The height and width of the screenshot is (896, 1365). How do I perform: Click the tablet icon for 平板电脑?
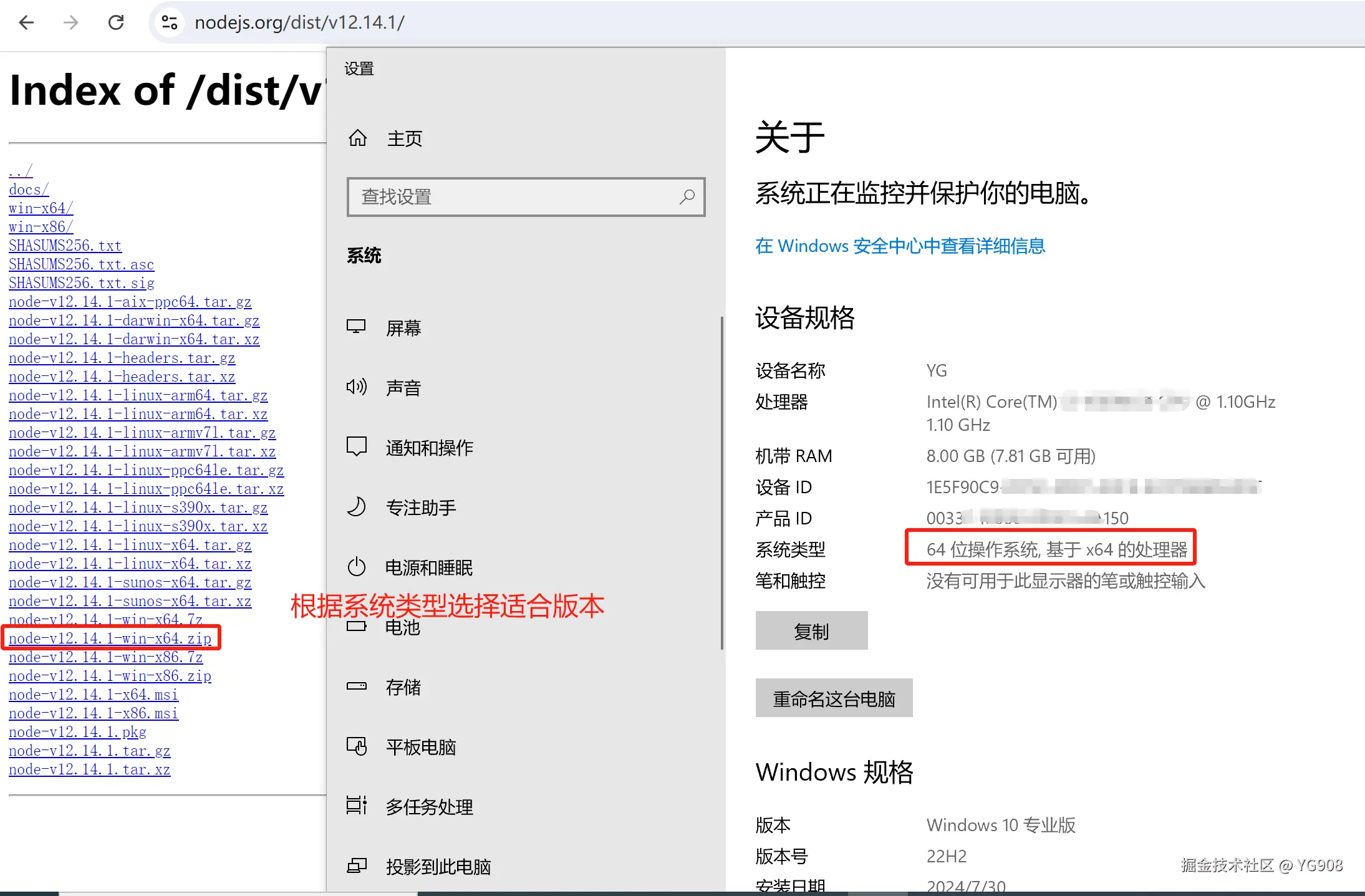pyautogui.click(x=356, y=746)
